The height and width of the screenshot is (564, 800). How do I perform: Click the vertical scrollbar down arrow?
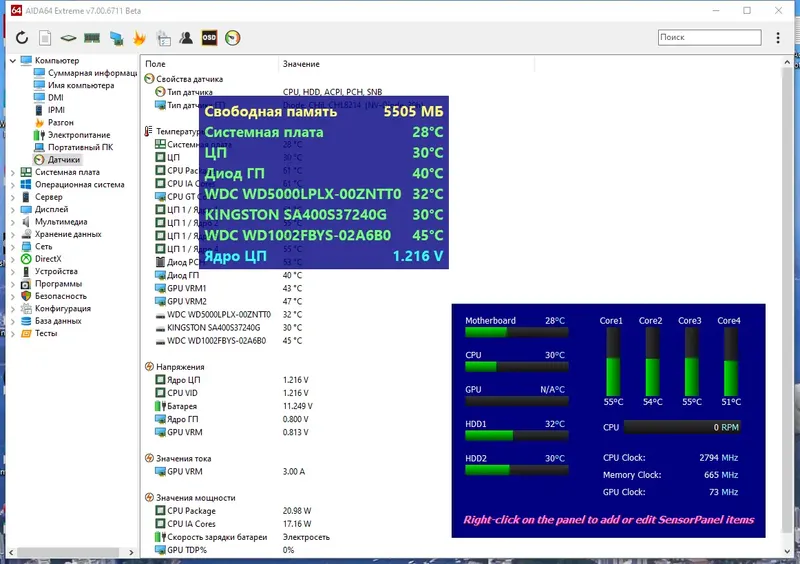[x=787, y=551]
